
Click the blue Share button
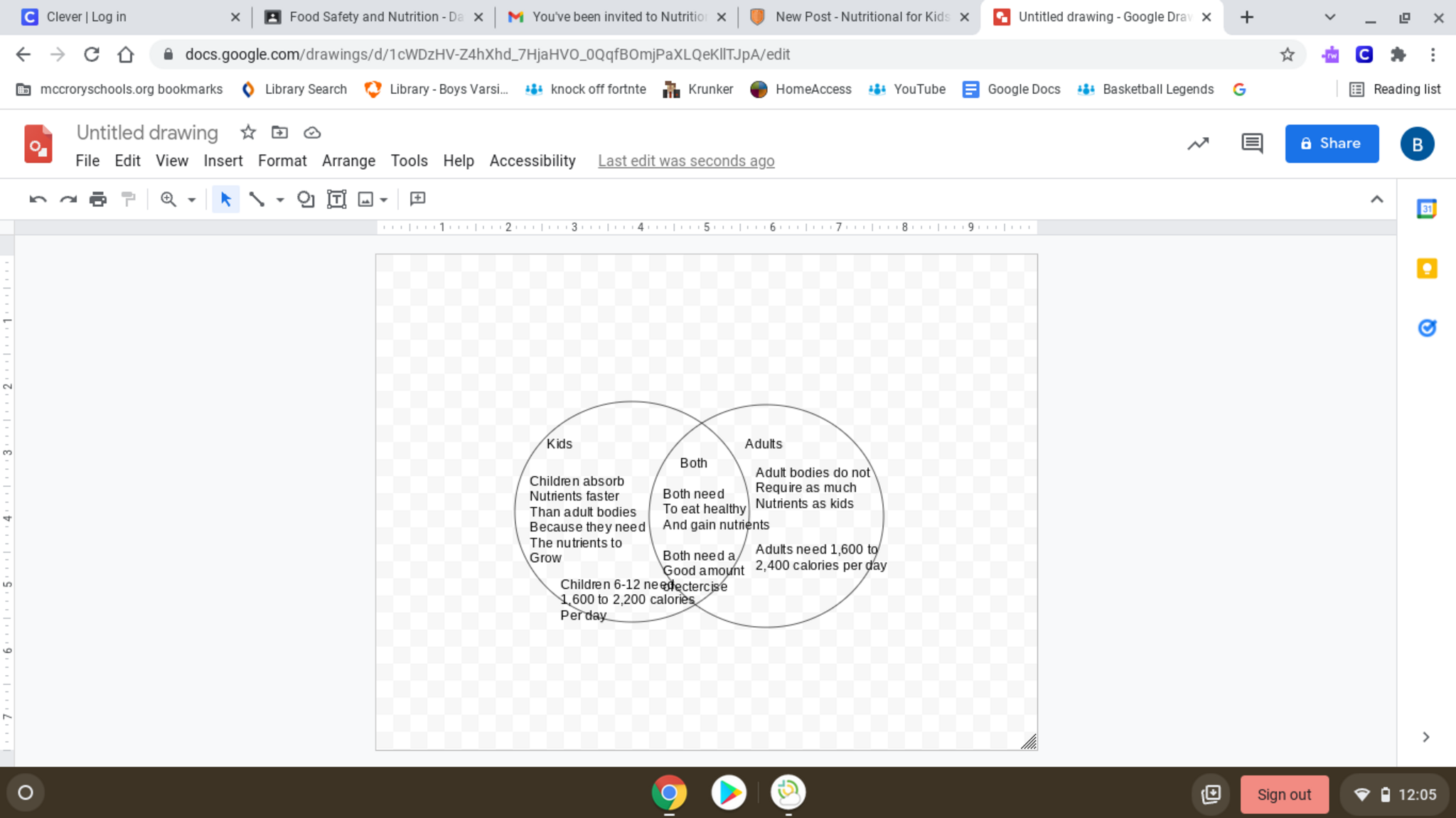click(1331, 144)
